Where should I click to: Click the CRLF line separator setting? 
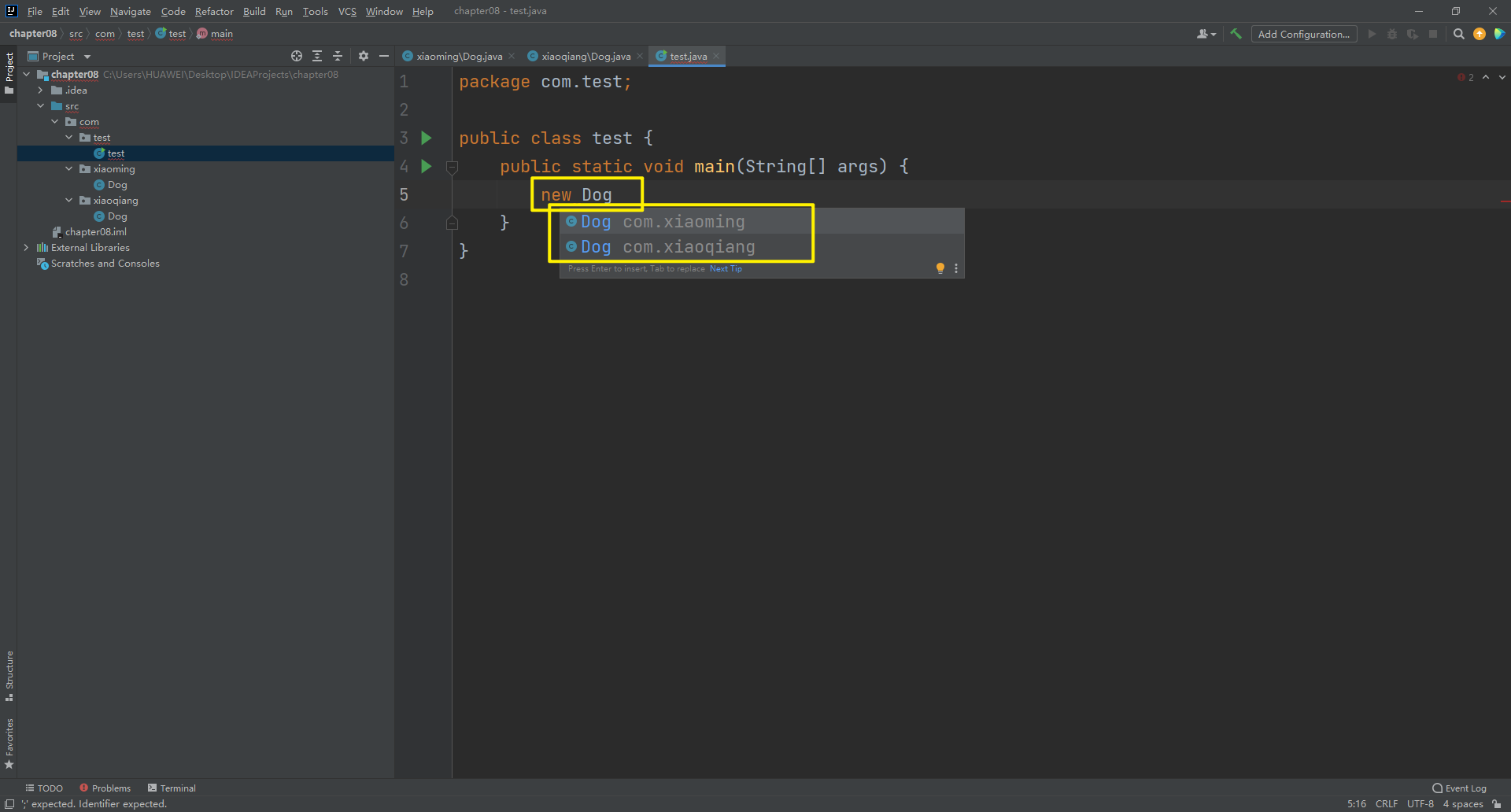point(1387,803)
